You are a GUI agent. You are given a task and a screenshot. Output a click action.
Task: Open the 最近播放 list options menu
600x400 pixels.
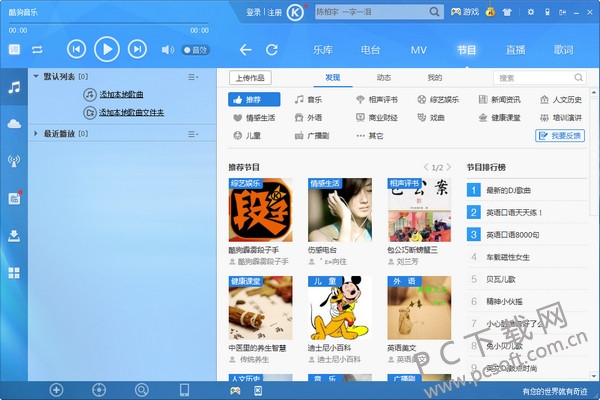tap(193, 134)
